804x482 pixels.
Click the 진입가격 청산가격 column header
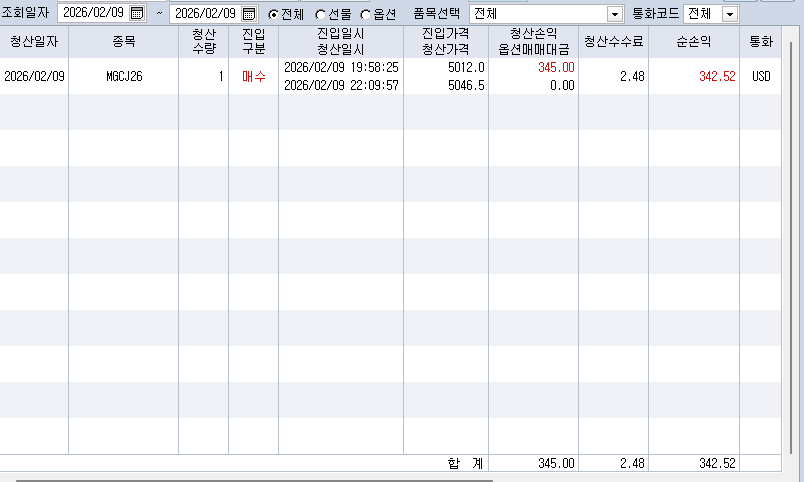[x=446, y=42]
